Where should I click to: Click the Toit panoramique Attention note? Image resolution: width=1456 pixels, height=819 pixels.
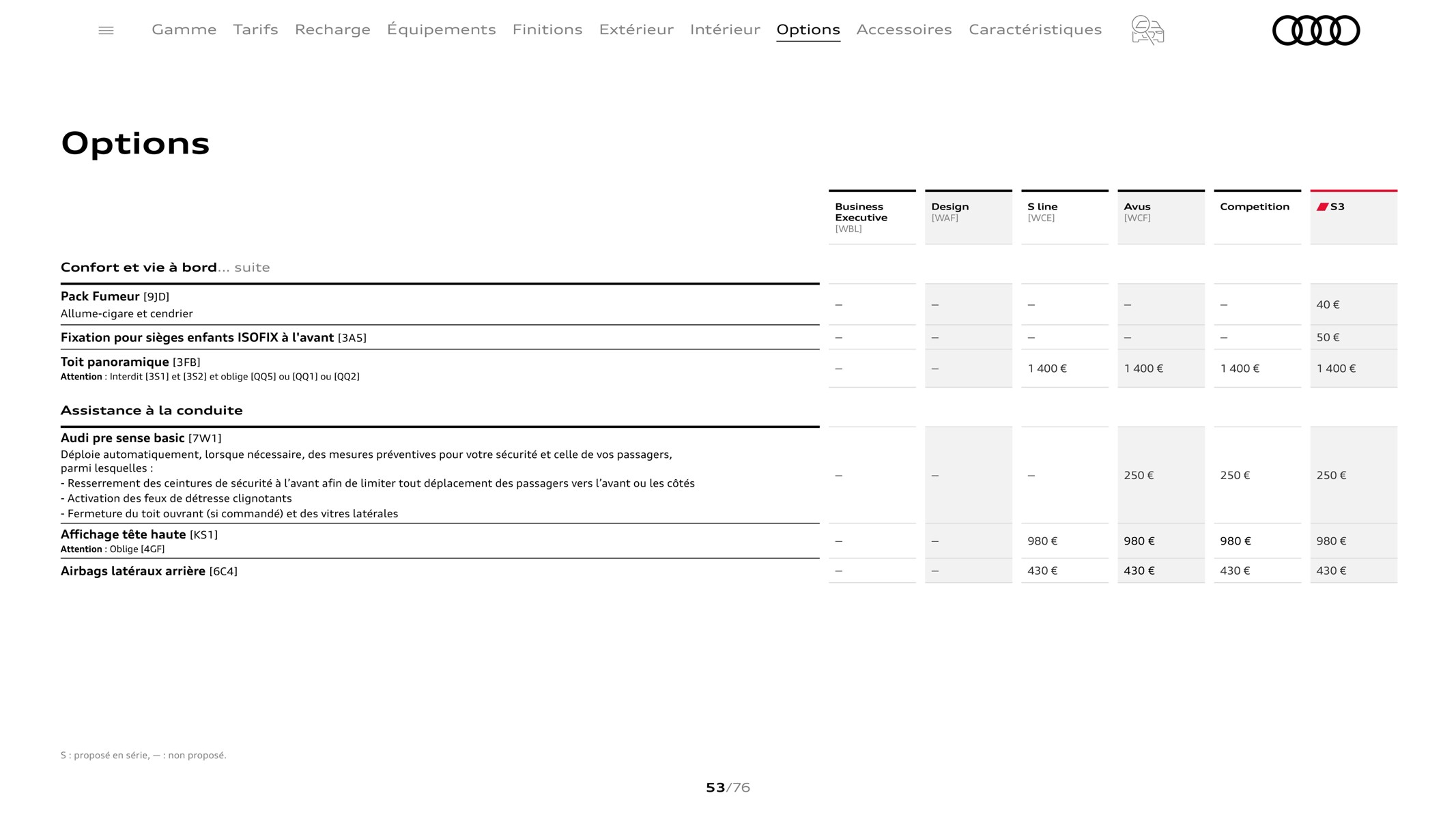click(210, 377)
